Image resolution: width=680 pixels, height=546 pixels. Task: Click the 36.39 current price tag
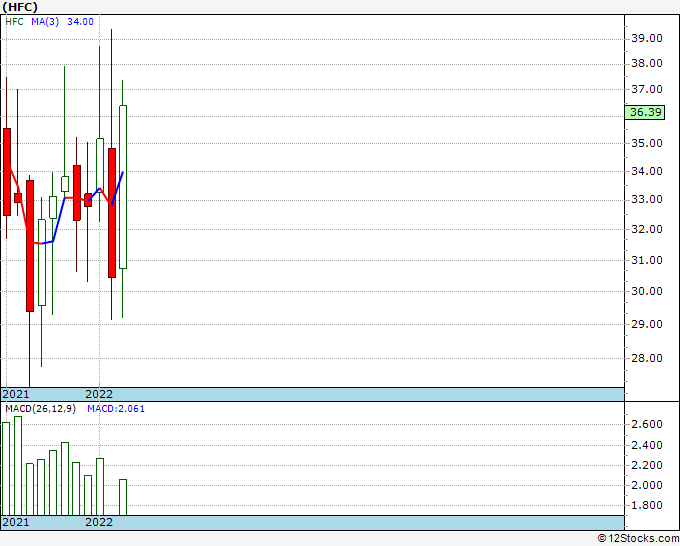(645, 112)
